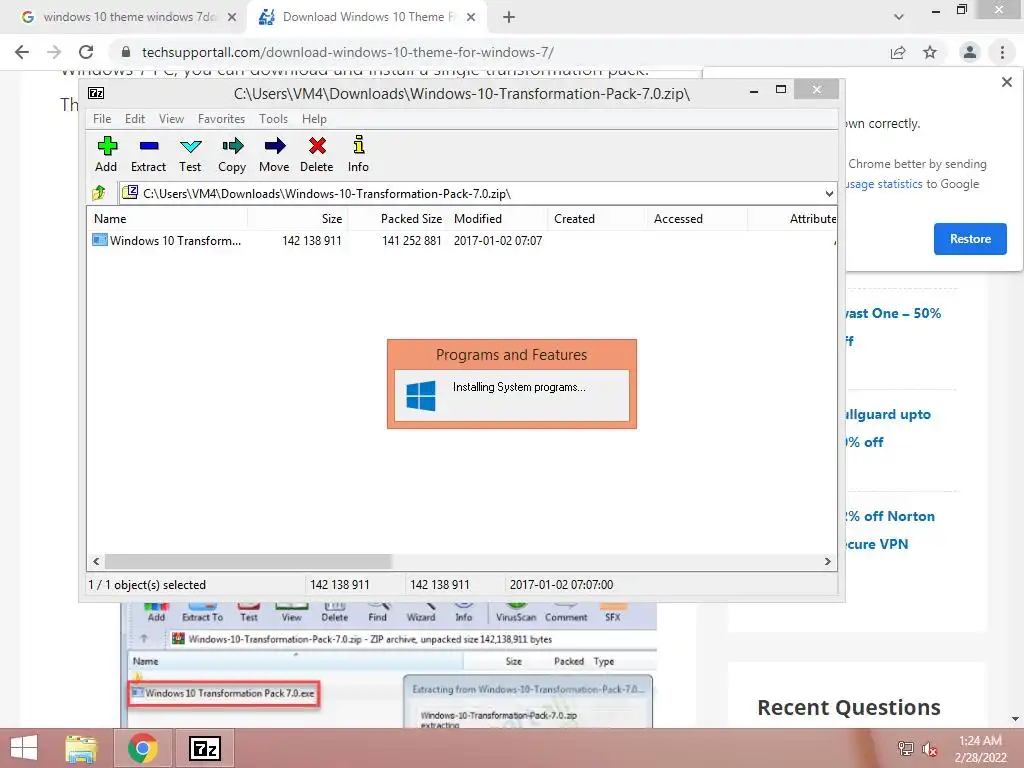Image resolution: width=1024 pixels, height=768 pixels.
Task: Click the Add icon in 7-Zip toolbar
Action: pos(106,146)
